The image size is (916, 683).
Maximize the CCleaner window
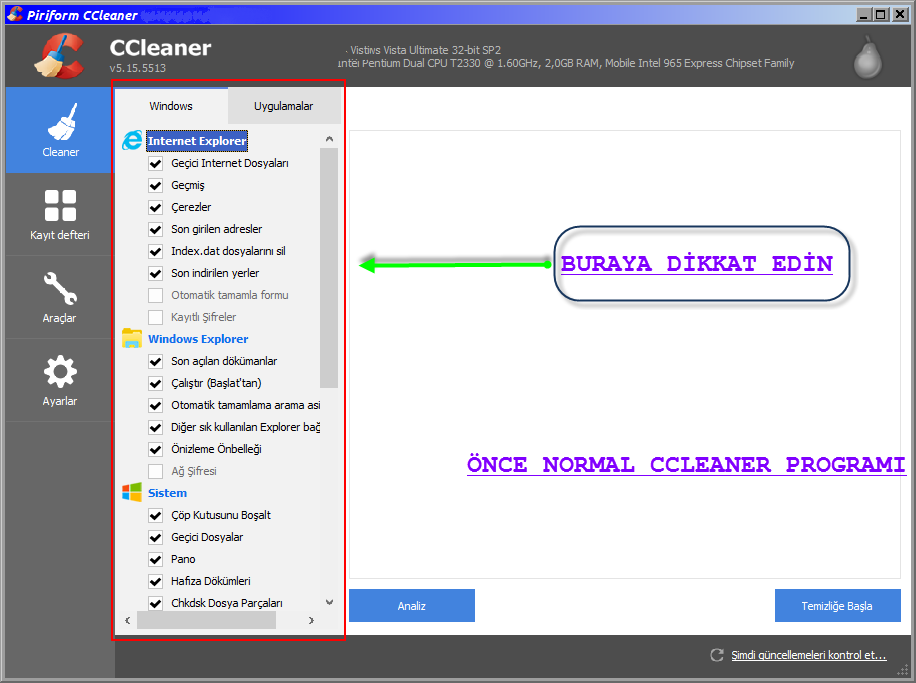point(881,15)
